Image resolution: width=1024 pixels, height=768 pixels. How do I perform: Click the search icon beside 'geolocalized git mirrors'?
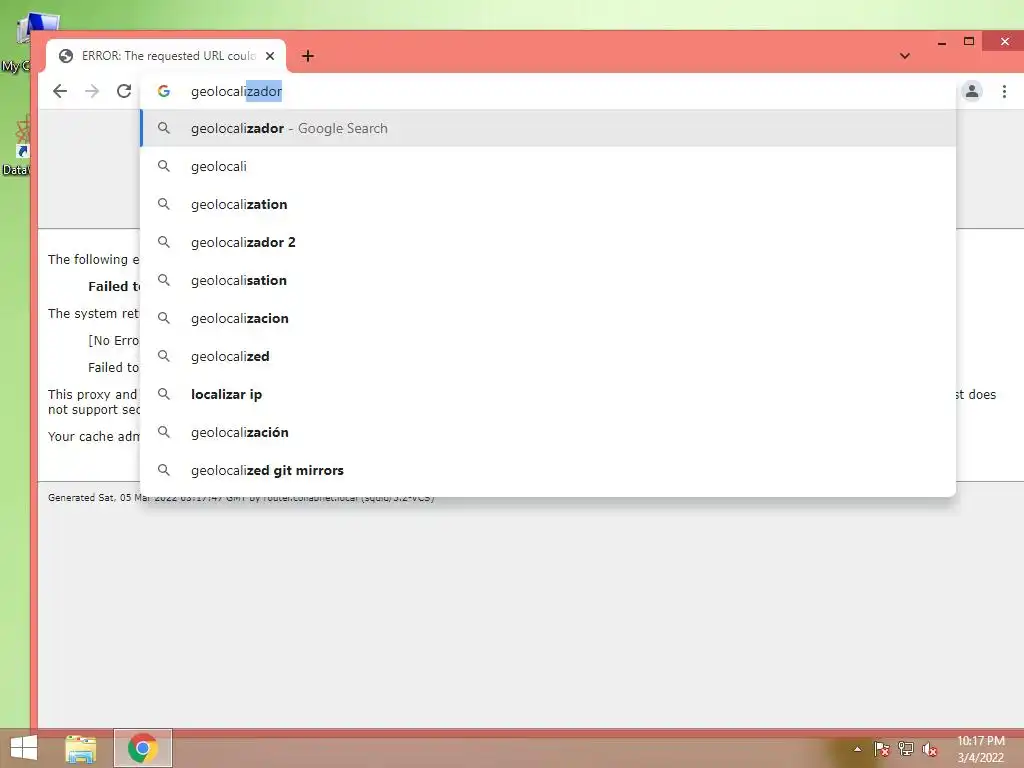click(x=164, y=470)
